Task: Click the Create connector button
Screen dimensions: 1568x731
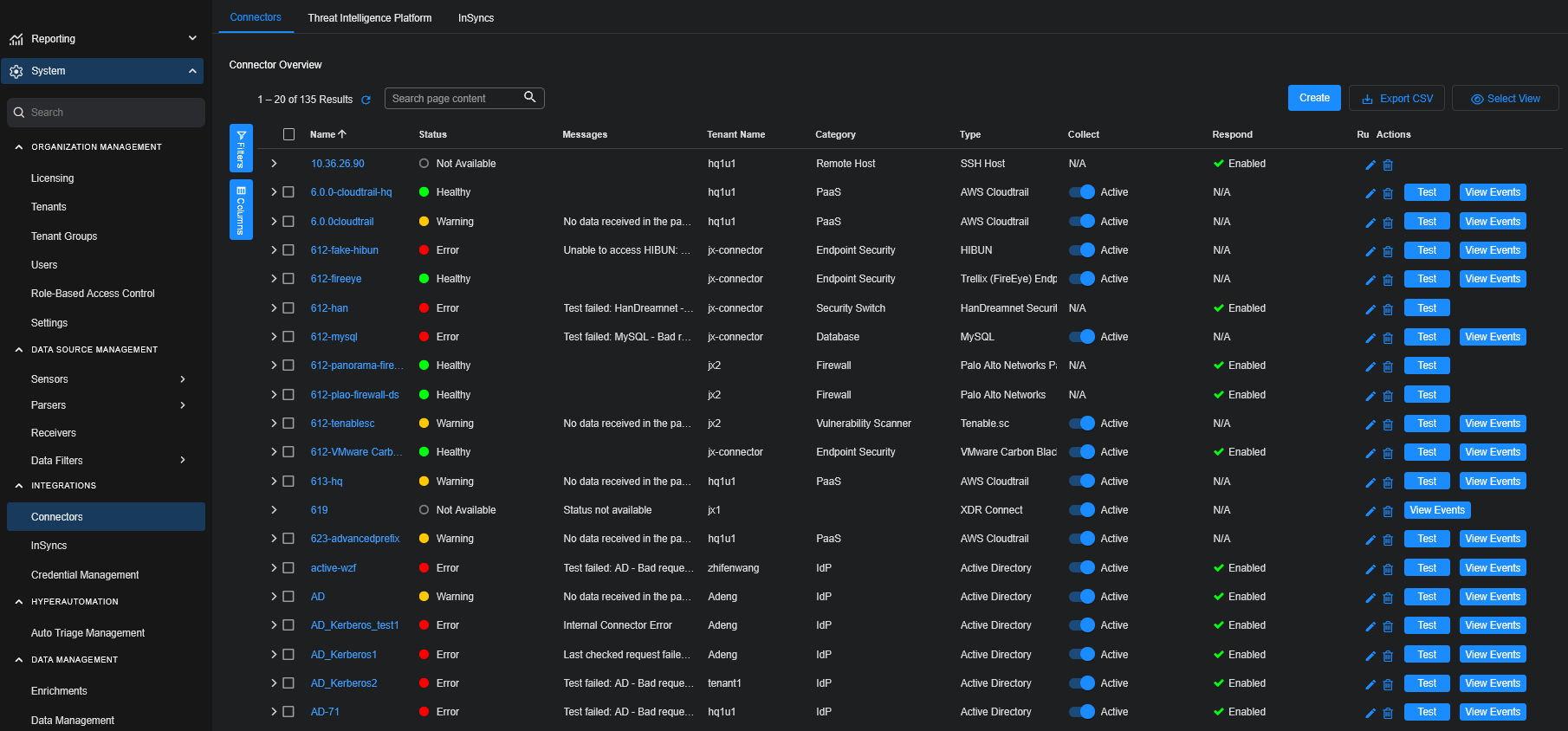Action: pyautogui.click(x=1314, y=98)
